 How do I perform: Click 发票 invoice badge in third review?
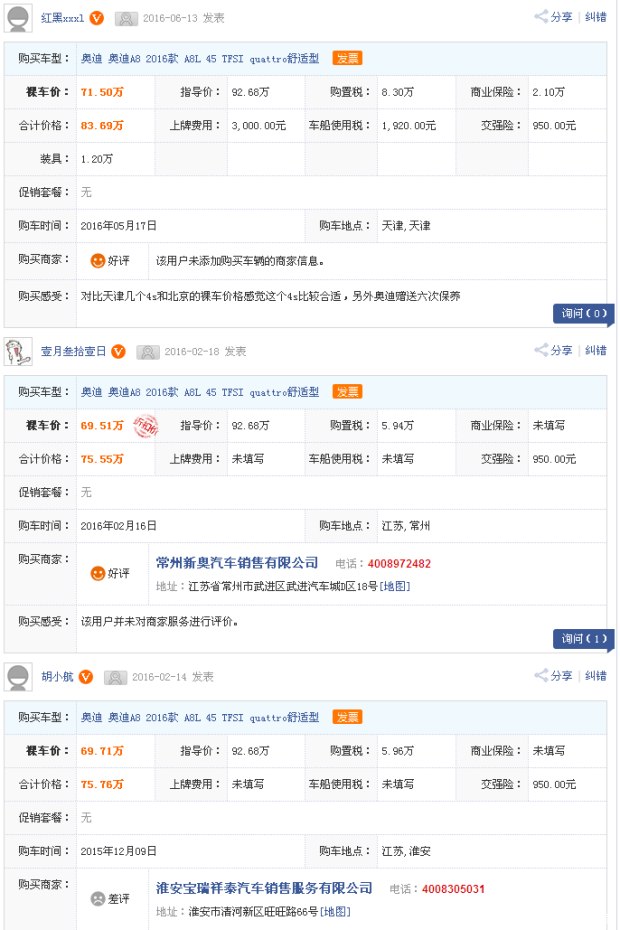click(x=347, y=717)
